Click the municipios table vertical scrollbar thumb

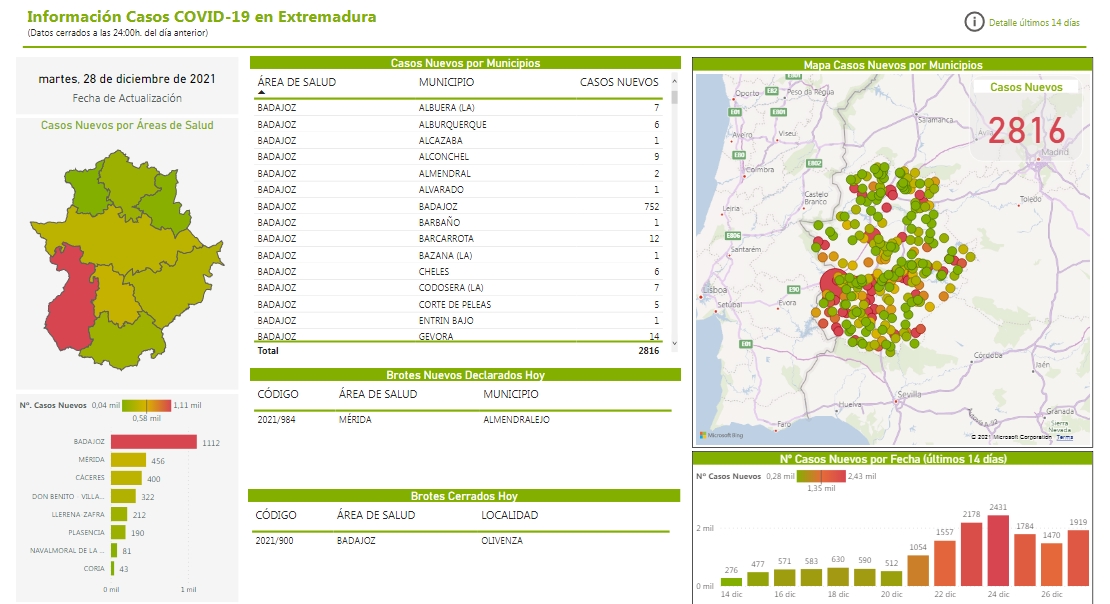click(x=674, y=97)
